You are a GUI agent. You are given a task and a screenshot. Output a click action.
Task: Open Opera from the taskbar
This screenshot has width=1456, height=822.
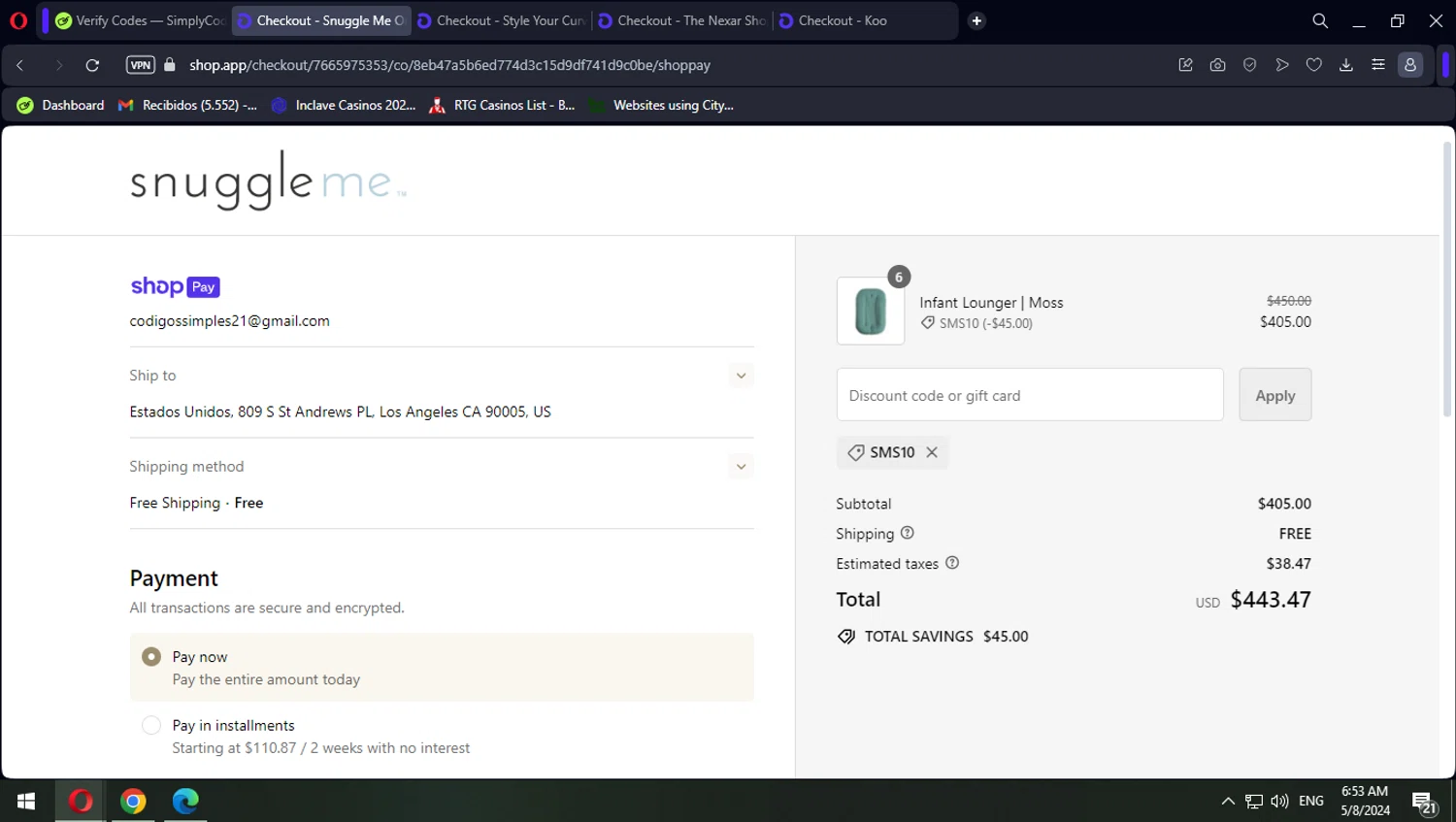[x=81, y=801]
